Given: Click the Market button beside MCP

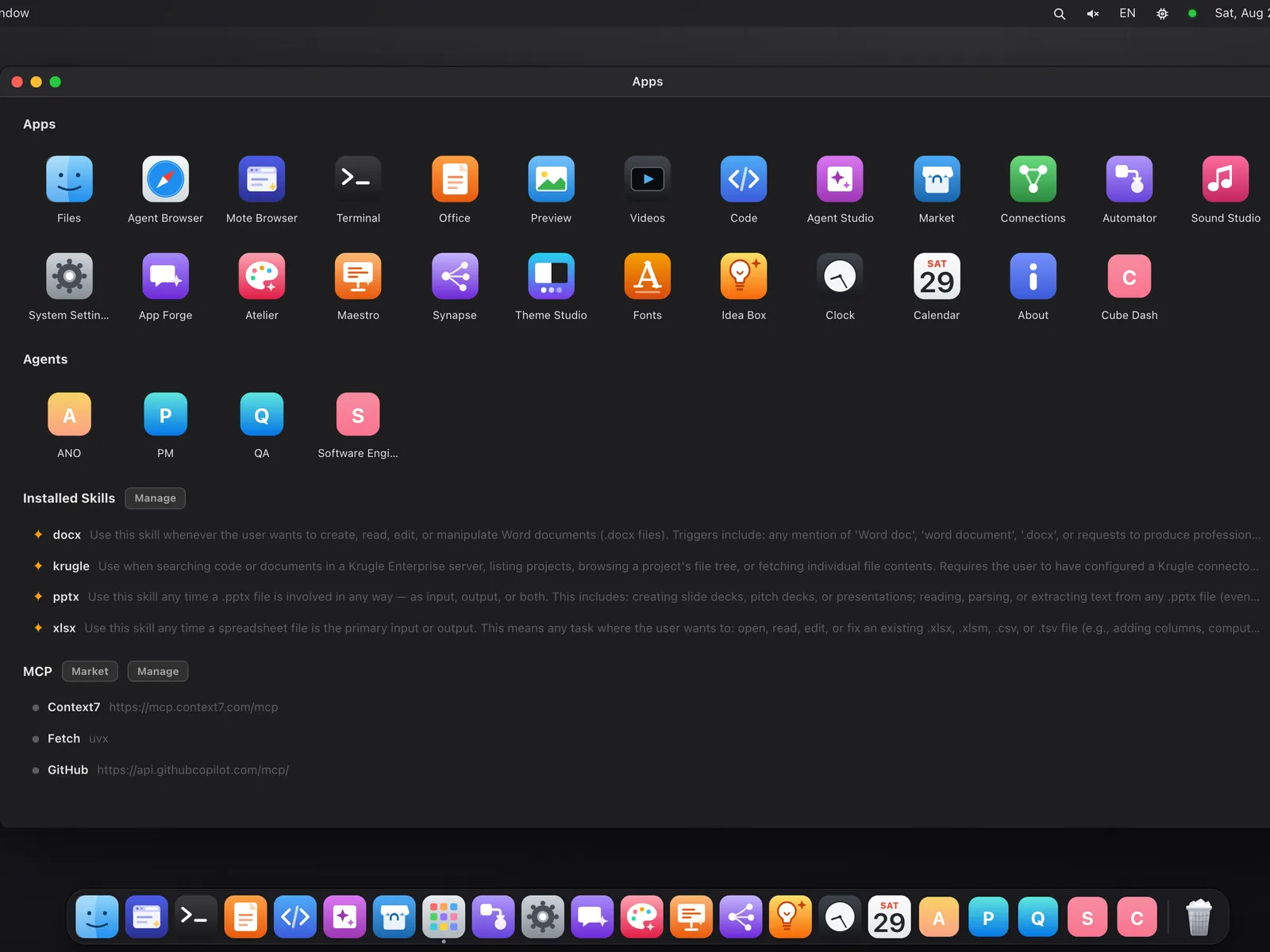Looking at the screenshot, I should click(x=90, y=671).
